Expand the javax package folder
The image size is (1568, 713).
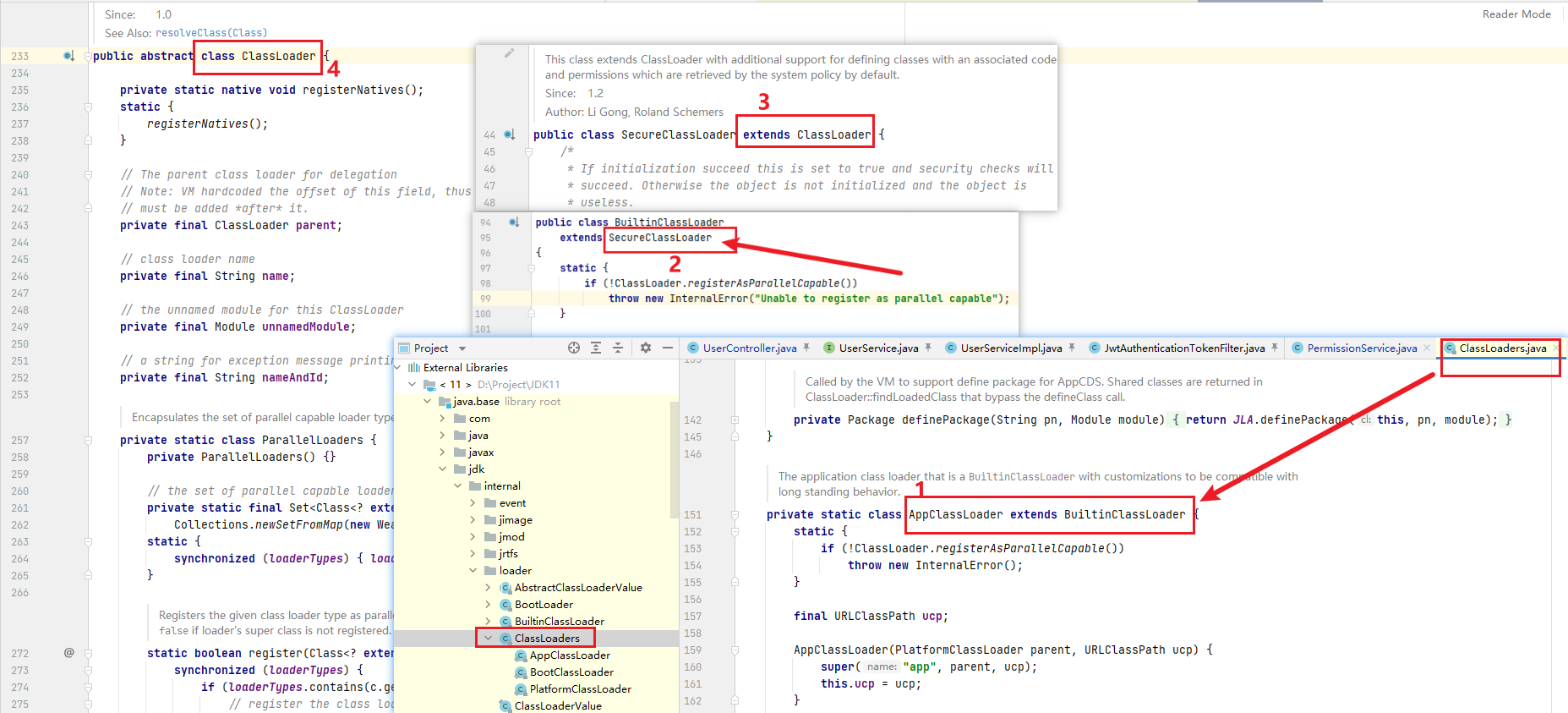point(443,452)
